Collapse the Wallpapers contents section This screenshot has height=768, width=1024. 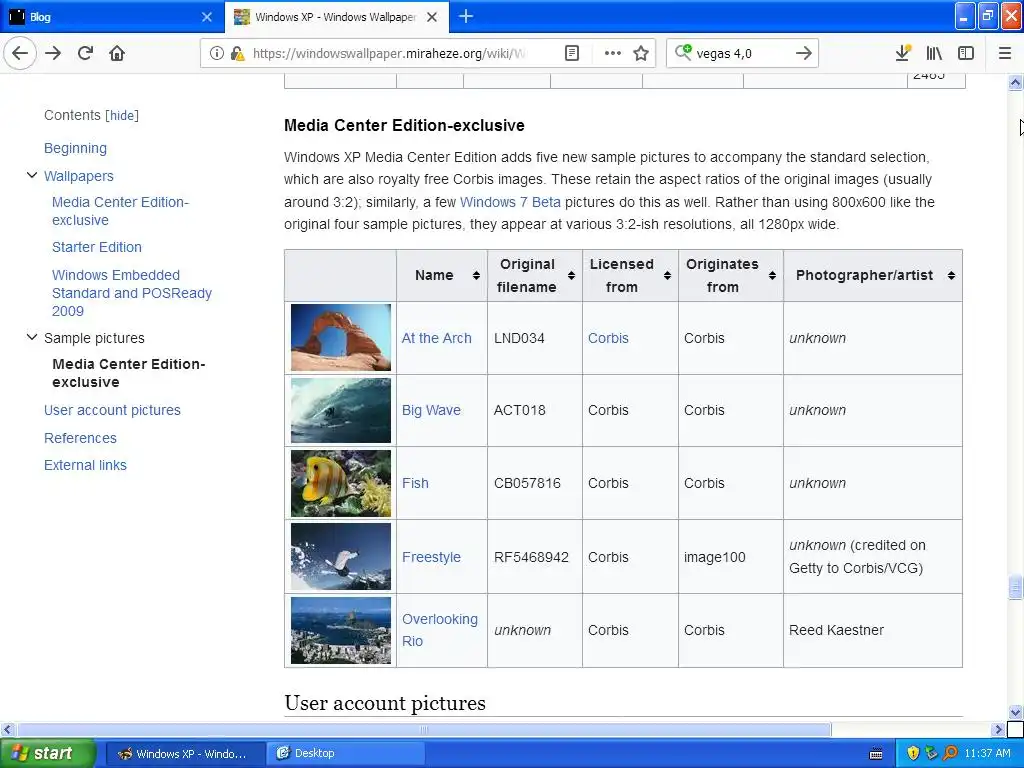(x=31, y=175)
